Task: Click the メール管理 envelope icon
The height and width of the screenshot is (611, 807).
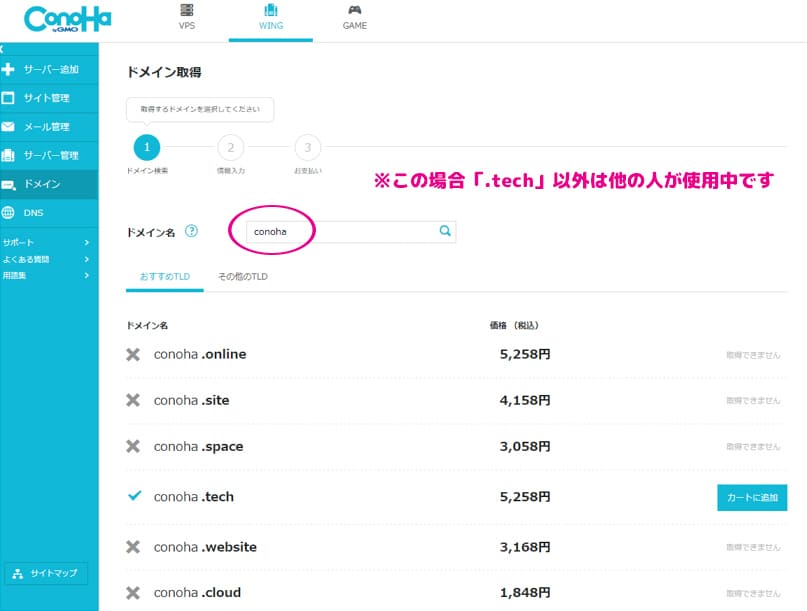Action: point(8,127)
